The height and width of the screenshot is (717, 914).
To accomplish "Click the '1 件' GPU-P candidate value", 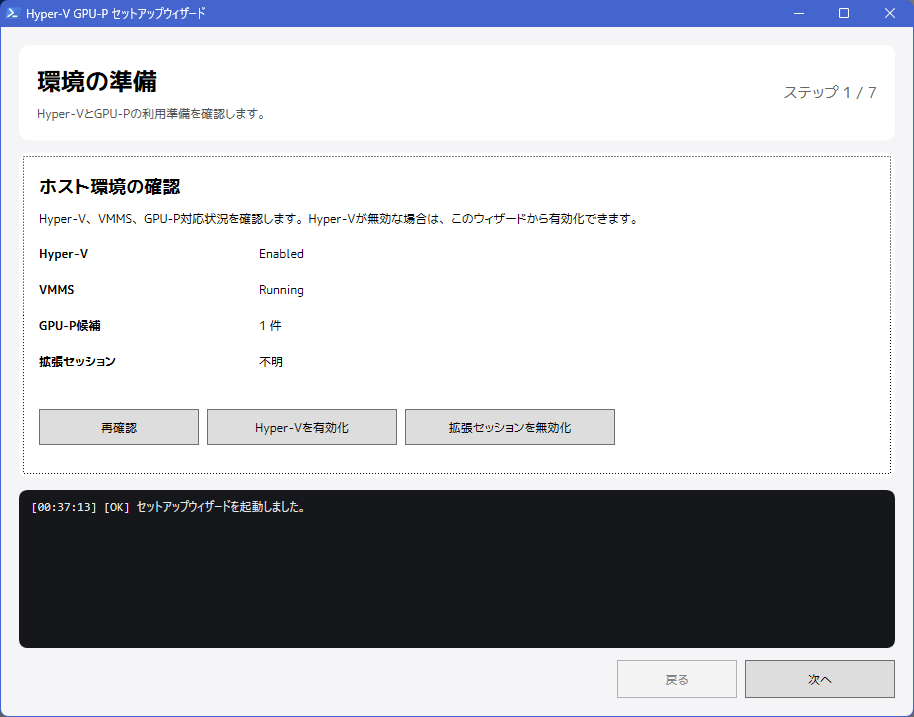I will (270, 325).
